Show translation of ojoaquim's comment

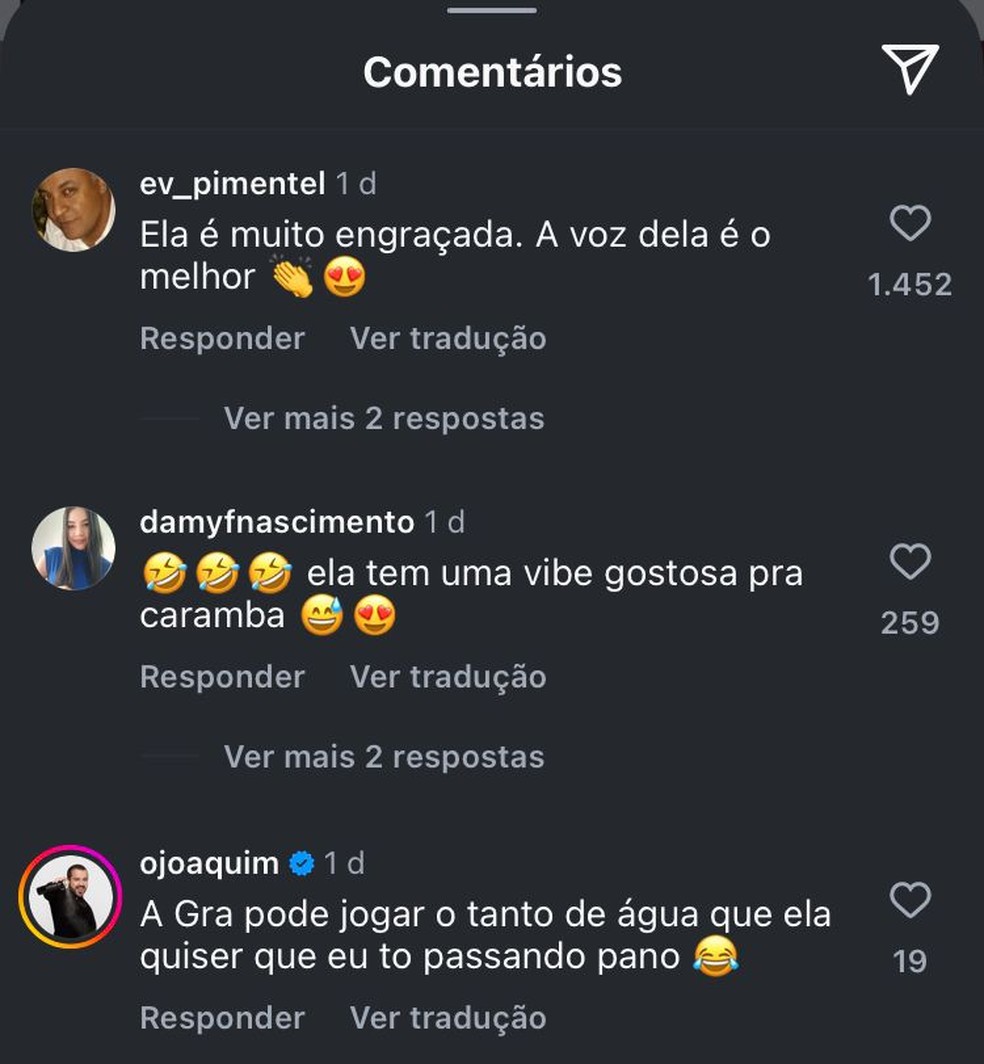pyautogui.click(x=448, y=1018)
